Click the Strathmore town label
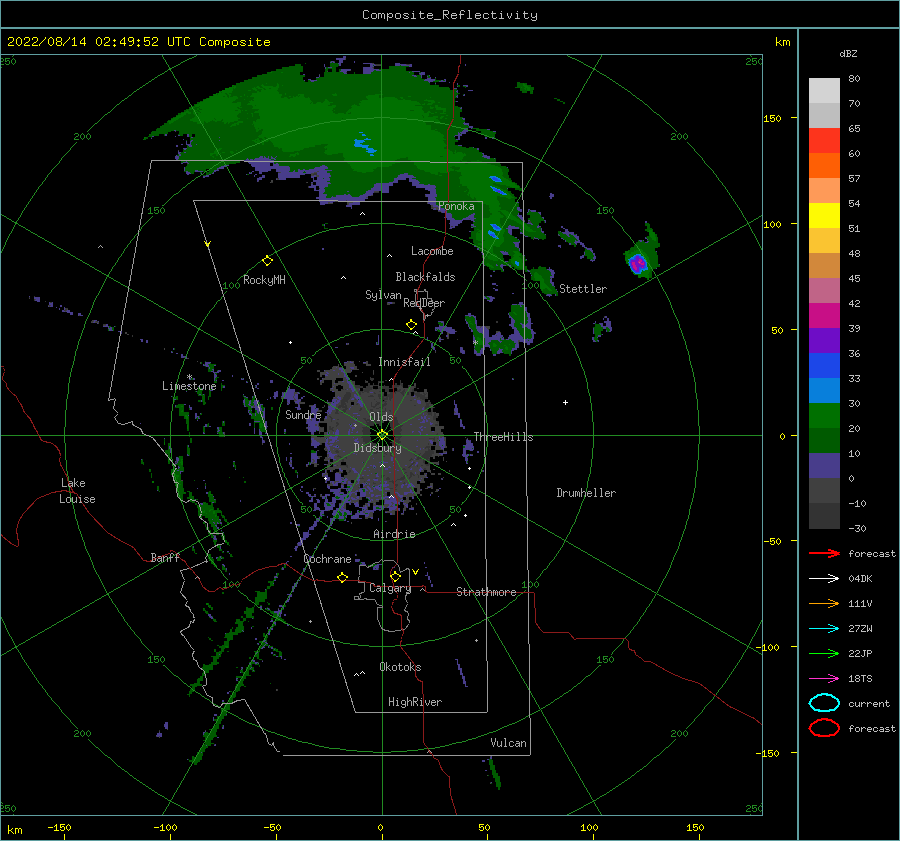The height and width of the screenshot is (841, 900). point(486,592)
